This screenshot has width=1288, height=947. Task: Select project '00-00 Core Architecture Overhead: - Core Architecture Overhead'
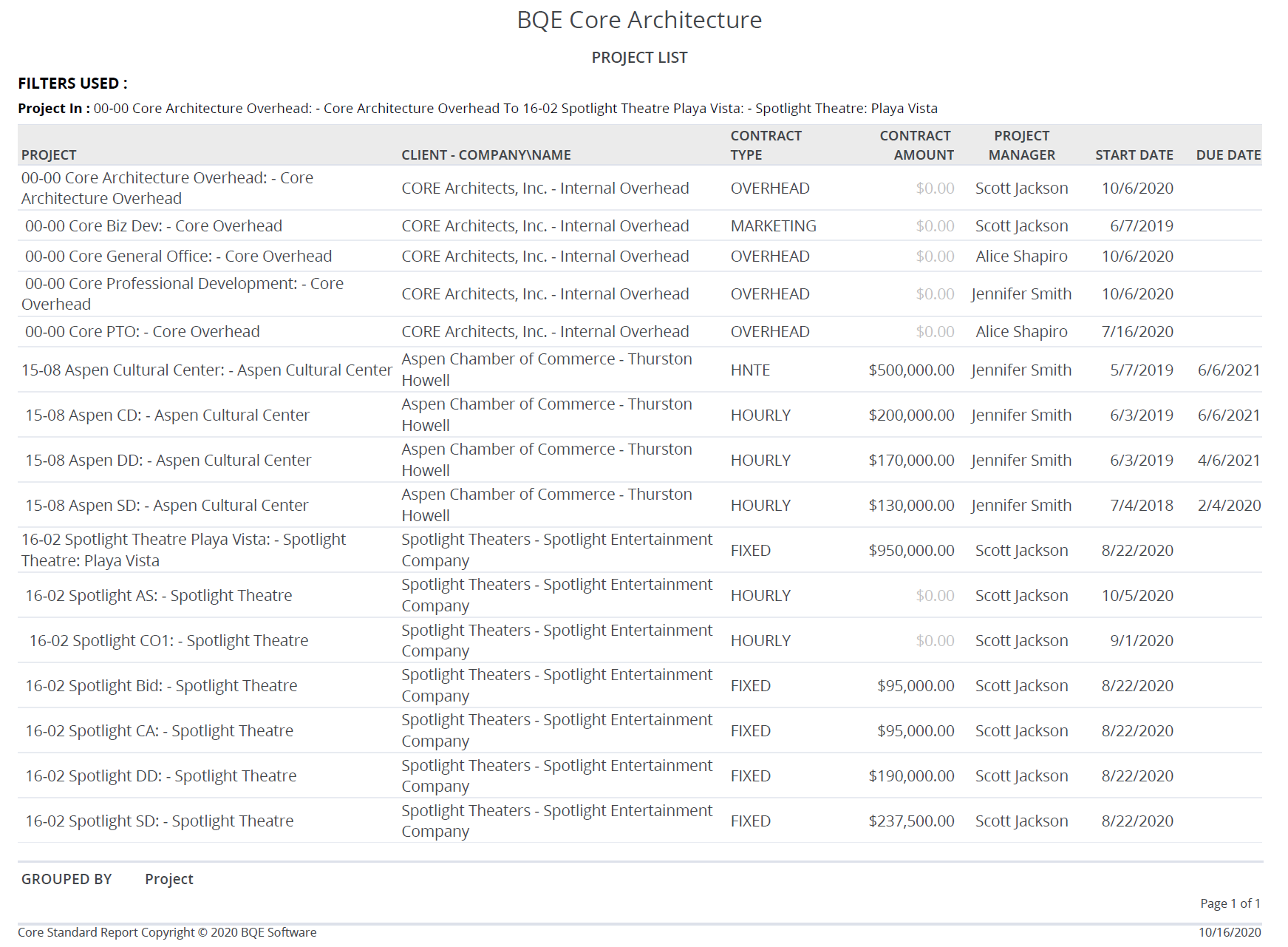(x=167, y=189)
